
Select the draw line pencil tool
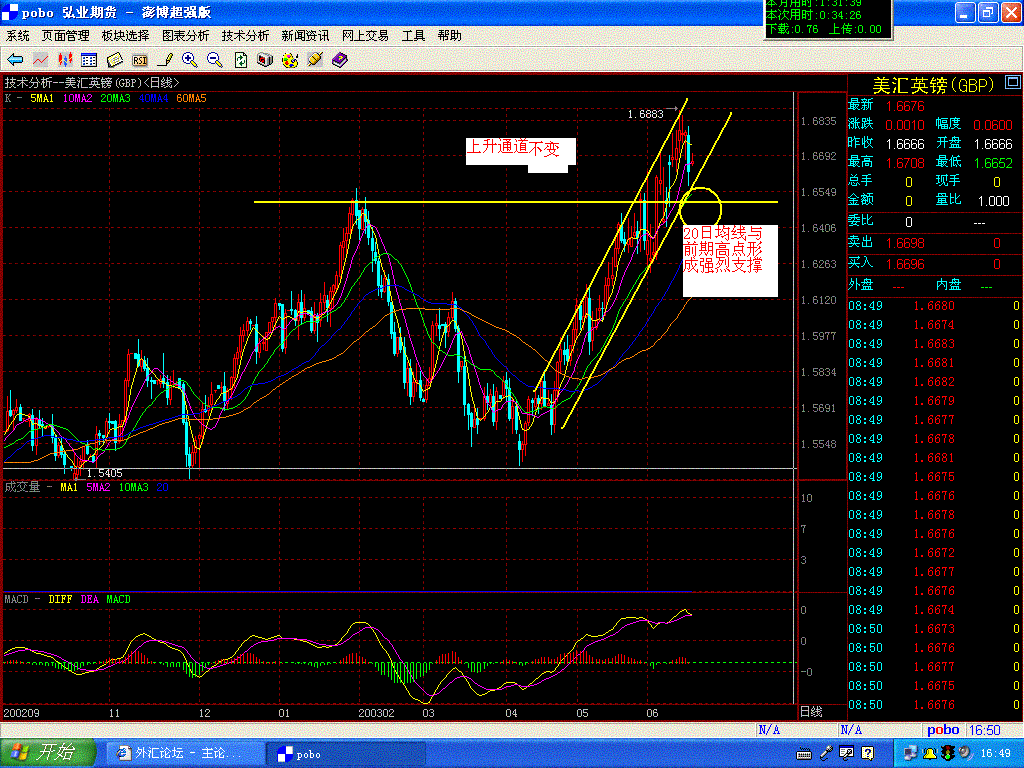(165, 60)
